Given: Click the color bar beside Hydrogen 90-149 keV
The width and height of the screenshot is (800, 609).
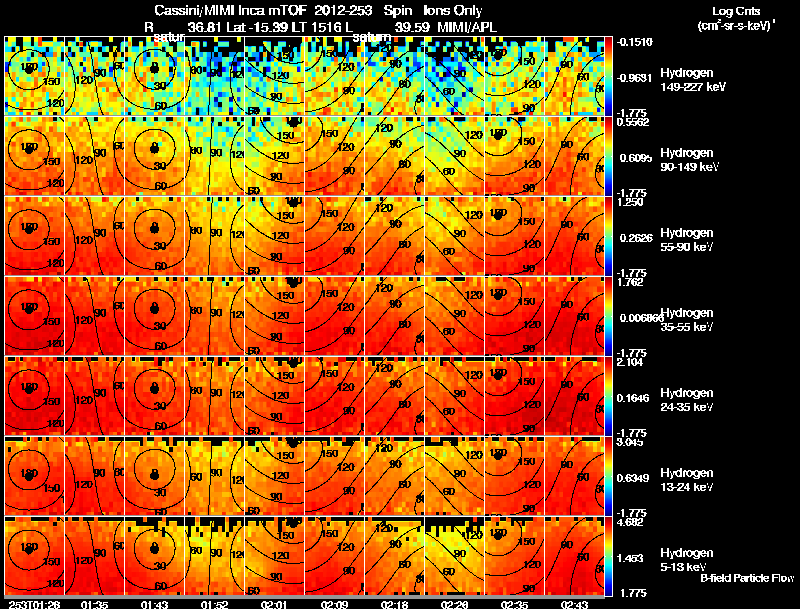Looking at the screenshot, I should click(609, 156).
